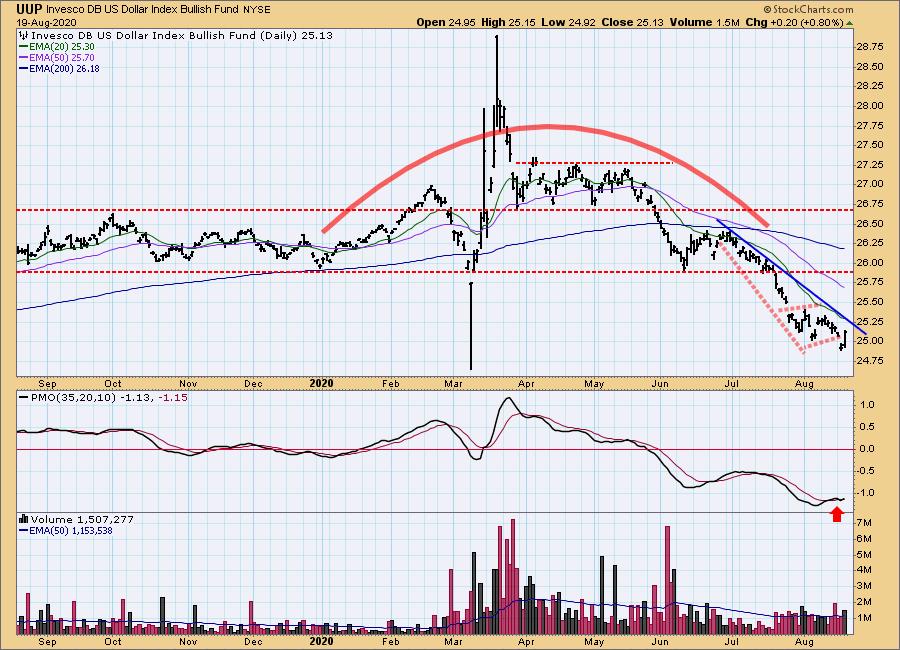900x650 pixels.
Task: Click the Chg +0.20 (+0.80%) value
Action: [794, 22]
